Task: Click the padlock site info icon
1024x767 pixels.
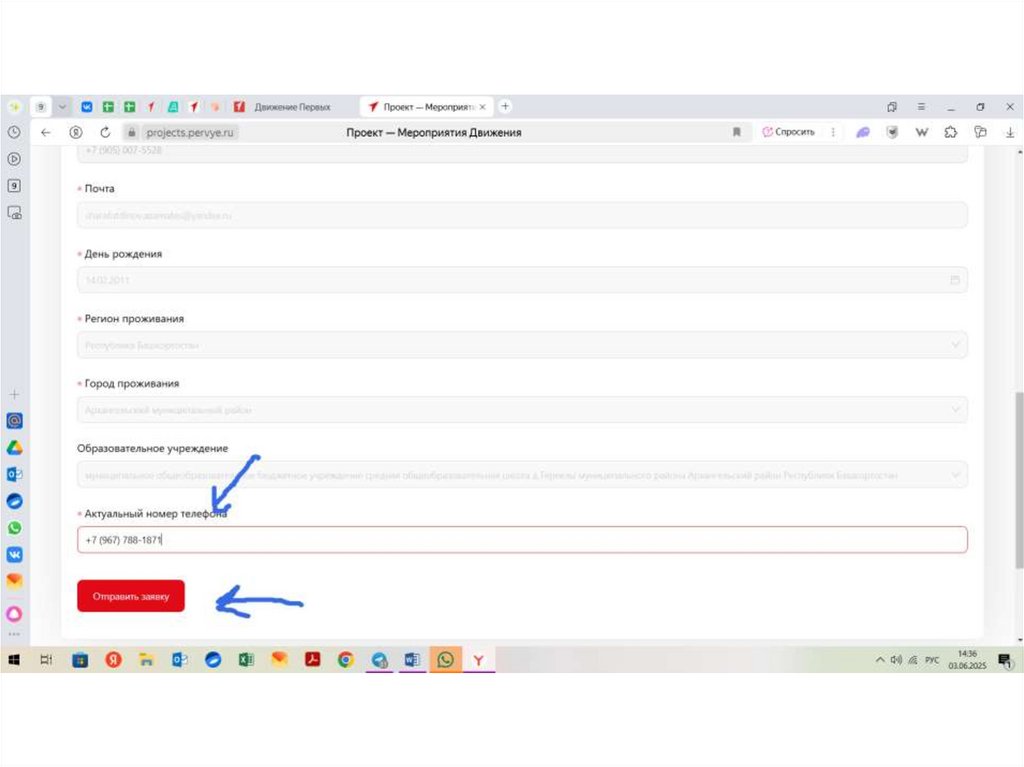Action: coord(131,132)
